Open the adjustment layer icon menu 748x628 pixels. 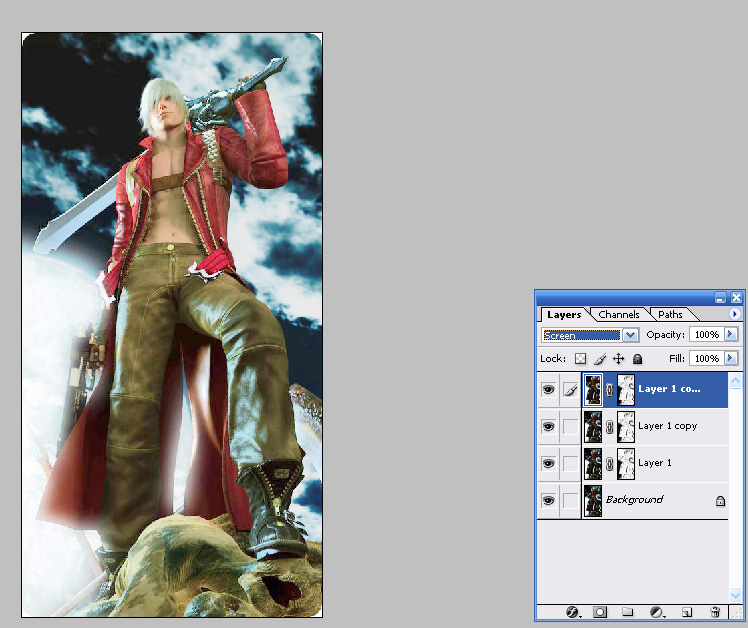tap(657, 611)
